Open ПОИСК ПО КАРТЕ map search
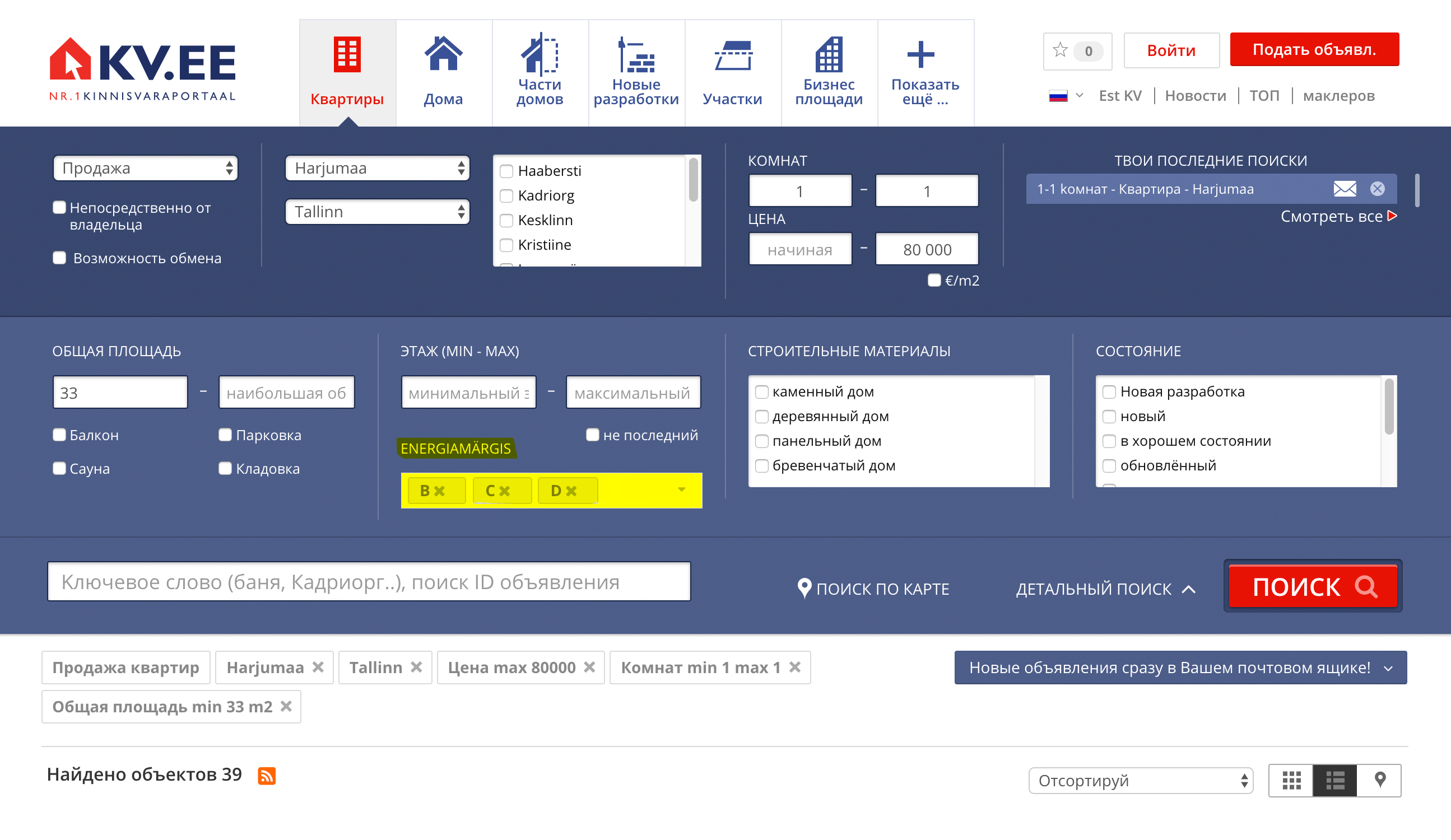1451x840 pixels. tap(873, 589)
